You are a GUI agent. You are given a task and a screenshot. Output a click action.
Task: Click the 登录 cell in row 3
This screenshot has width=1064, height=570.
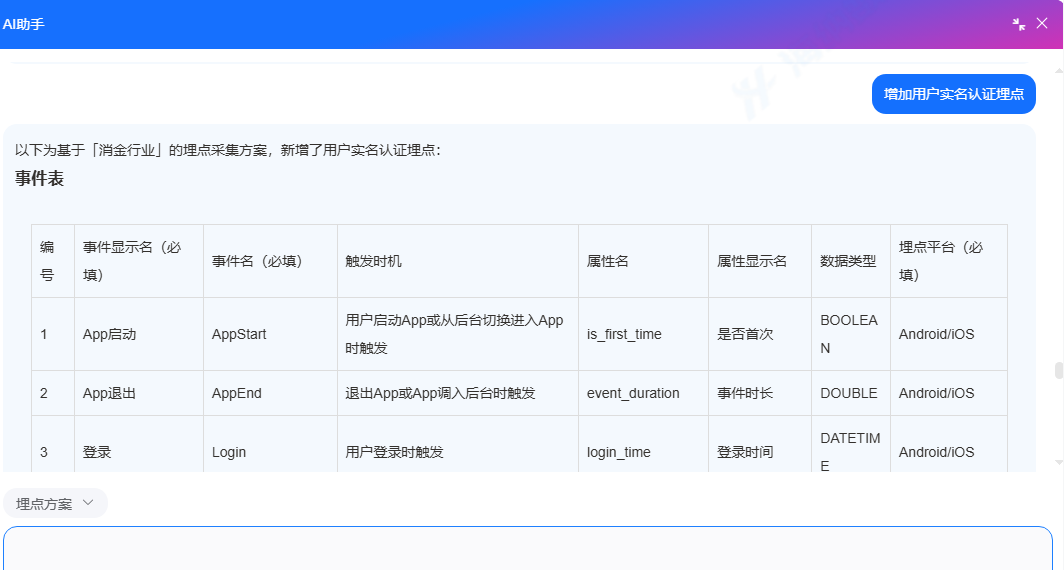139,444
